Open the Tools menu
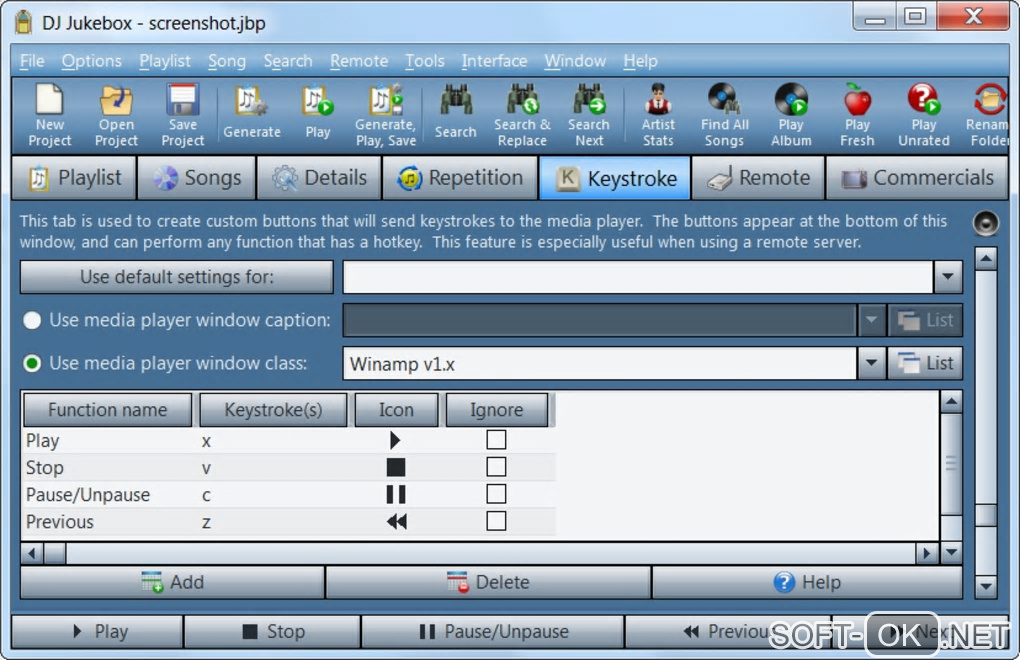 point(425,60)
